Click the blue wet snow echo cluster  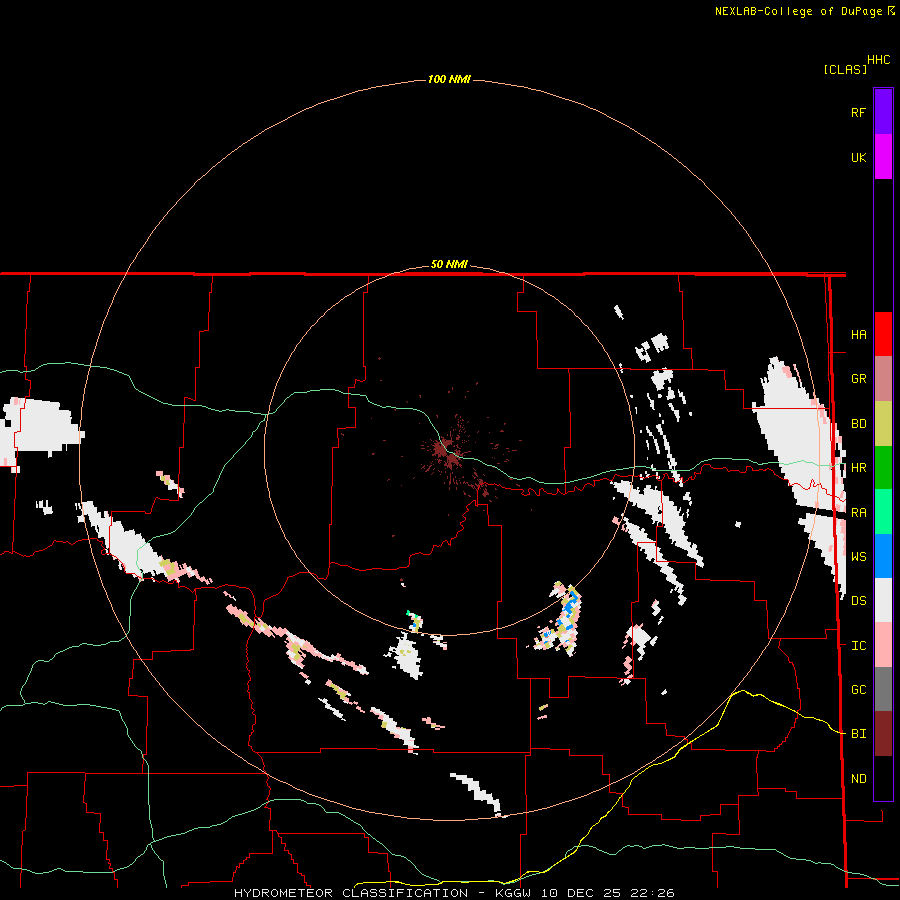pos(568,611)
